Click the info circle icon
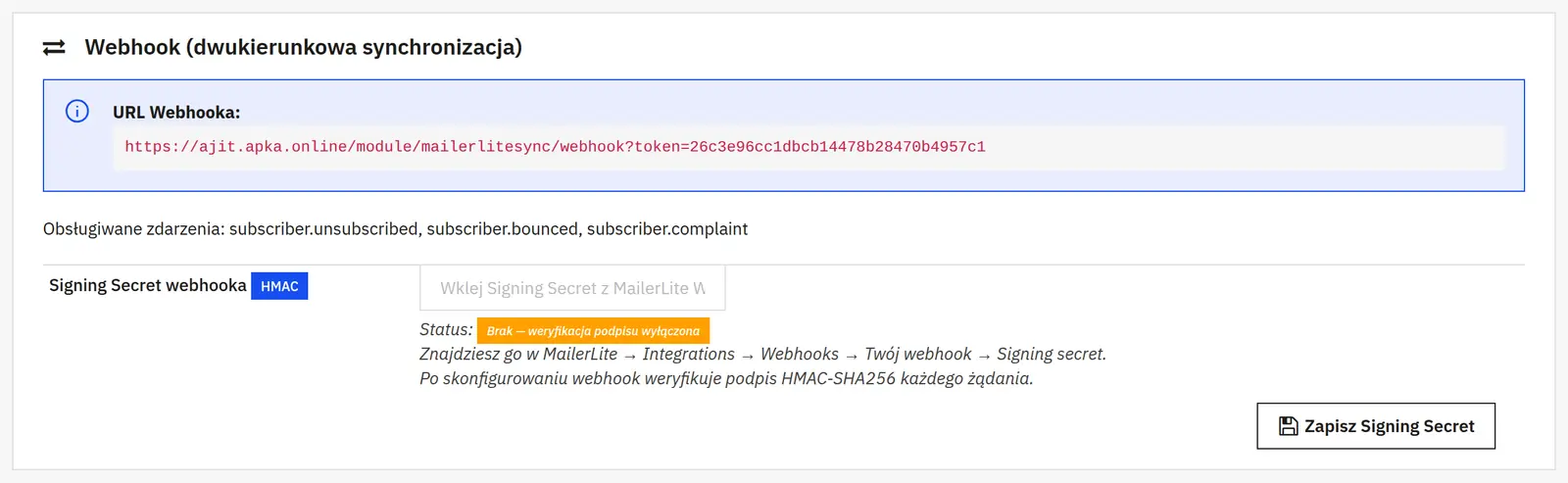1568x483 pixels. click(x=77, y=111)
